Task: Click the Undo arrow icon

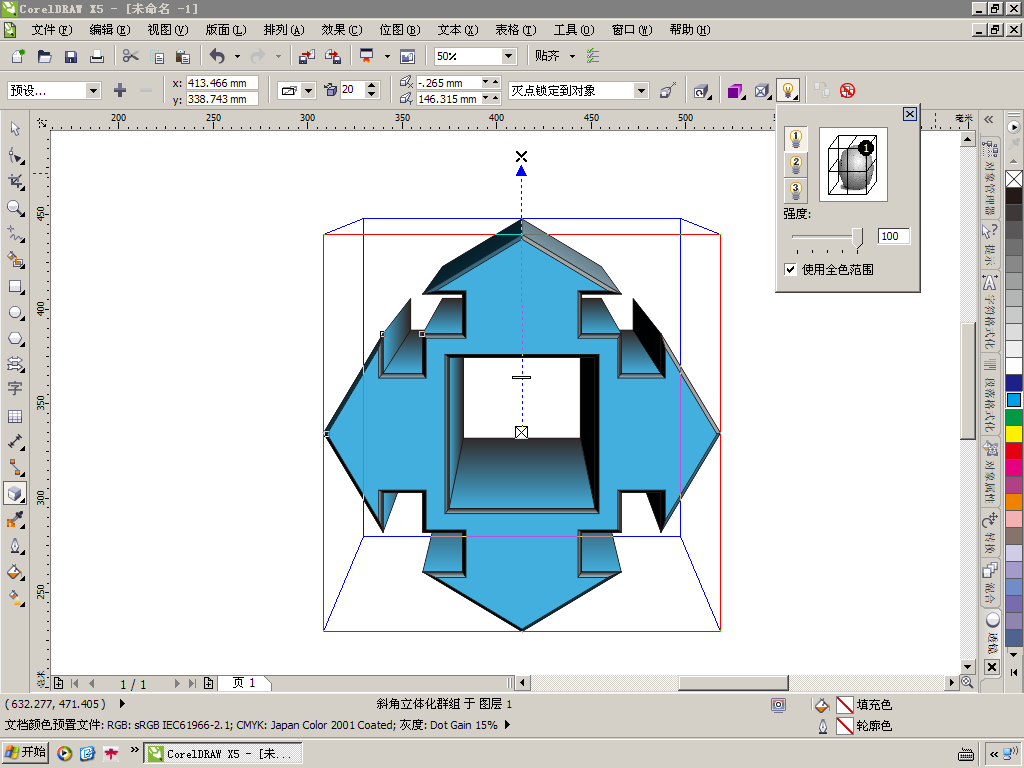Action: [x=217, y=56]
